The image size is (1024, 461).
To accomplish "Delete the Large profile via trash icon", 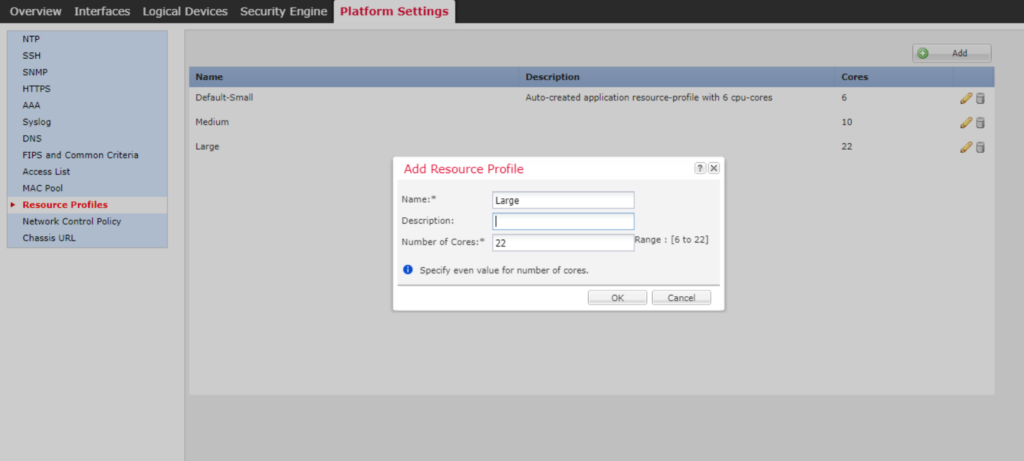I will click(980, 148).
